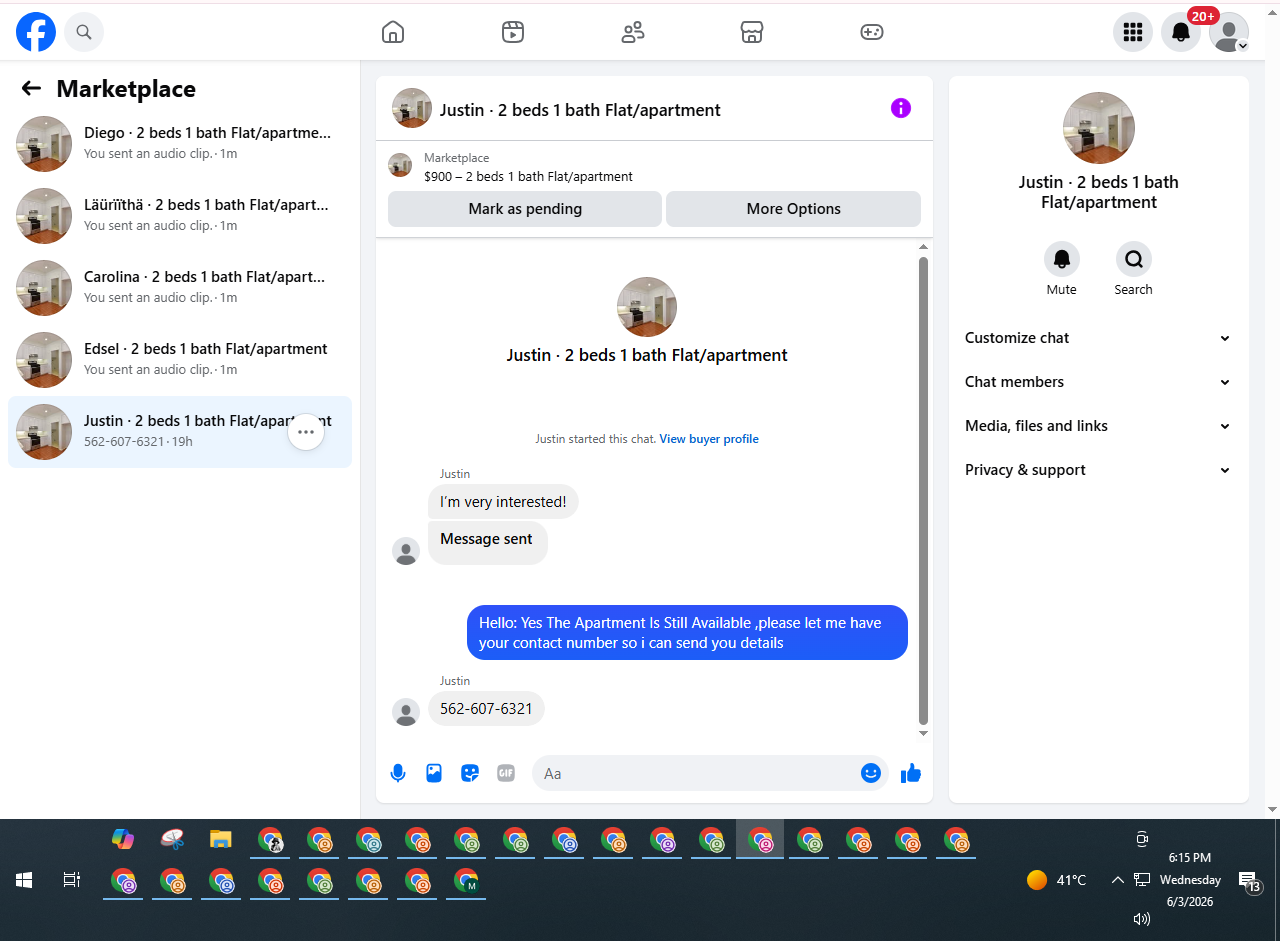
Task: Expand the Privacy & support section
Action: tap(1099, 470)
